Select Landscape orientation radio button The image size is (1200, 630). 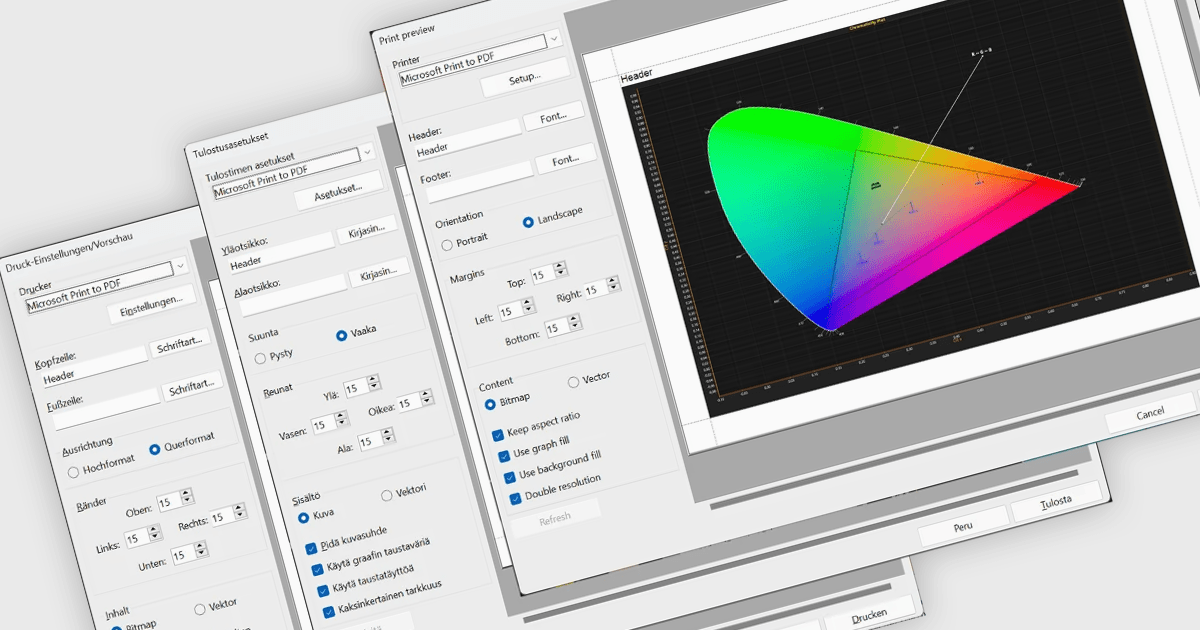coord(529,221)
